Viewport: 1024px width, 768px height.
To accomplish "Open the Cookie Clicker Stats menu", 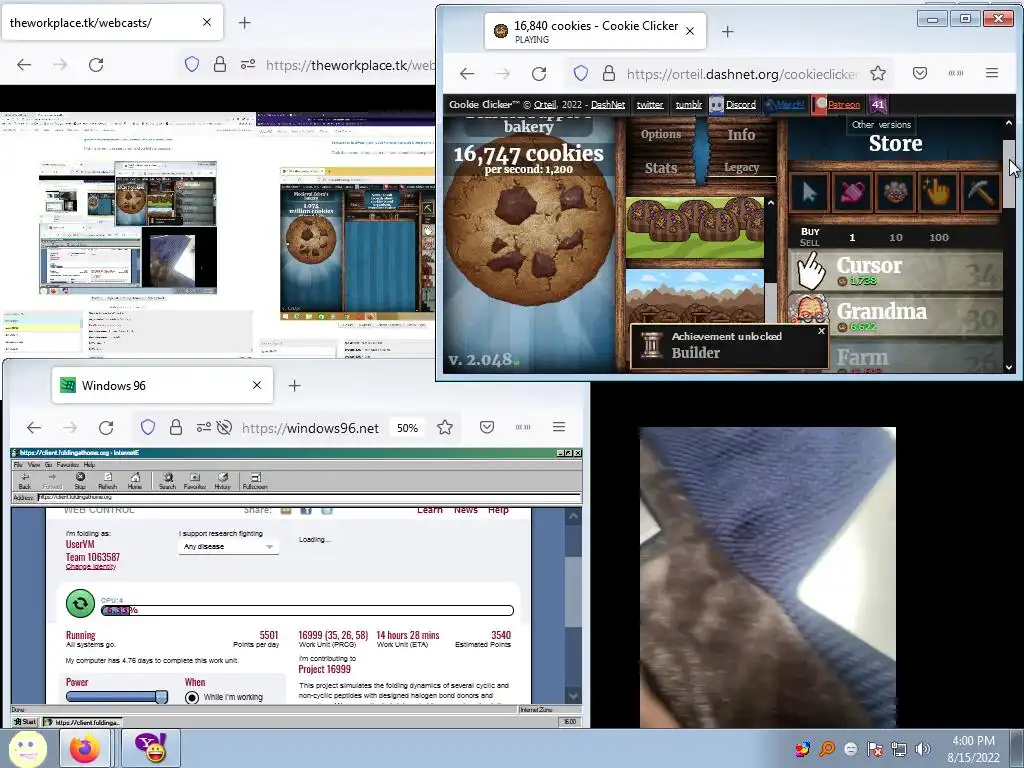I will (x=661, y=168).
